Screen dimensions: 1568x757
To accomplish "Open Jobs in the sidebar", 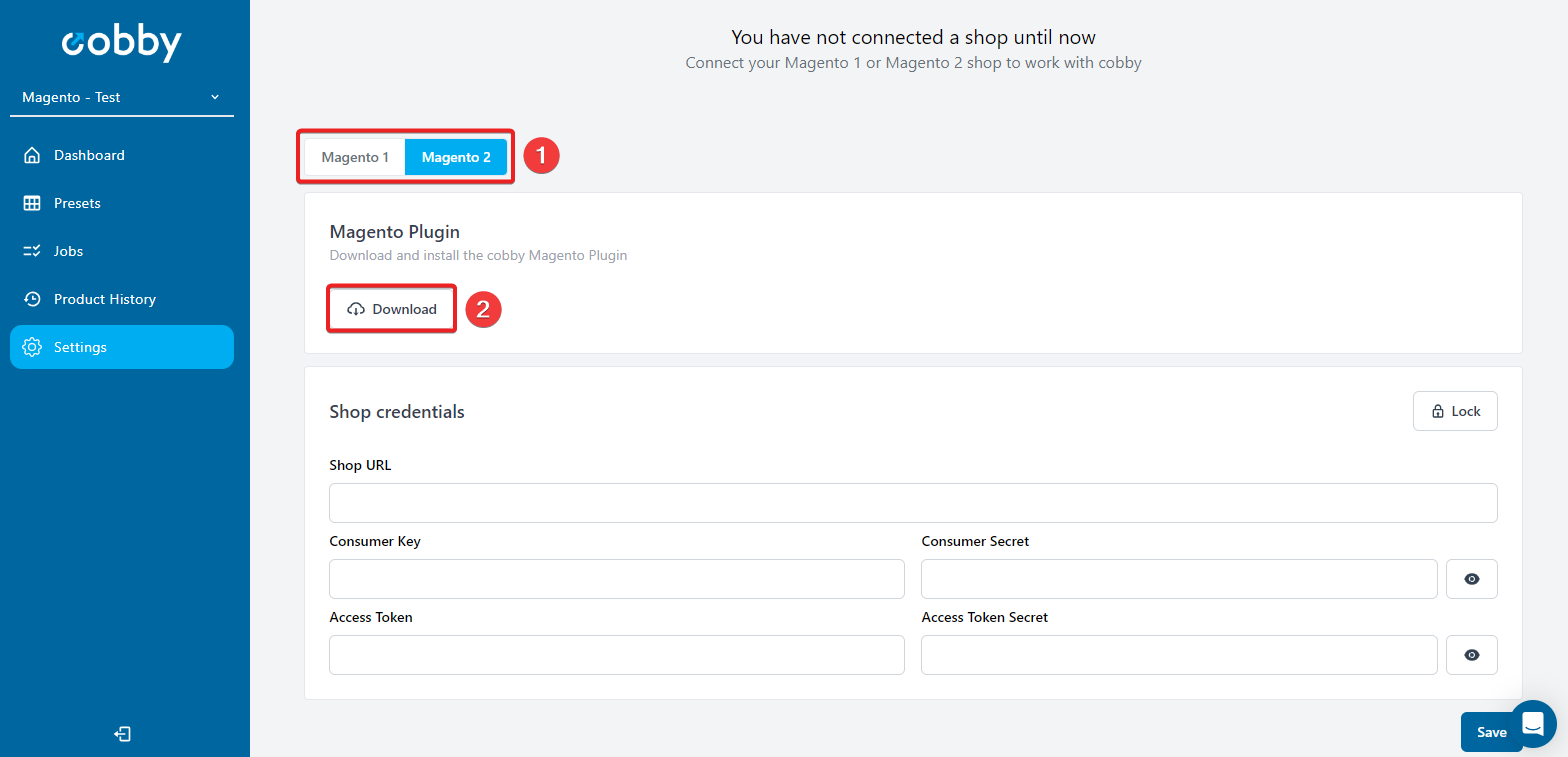I will [x=122, y=251].
